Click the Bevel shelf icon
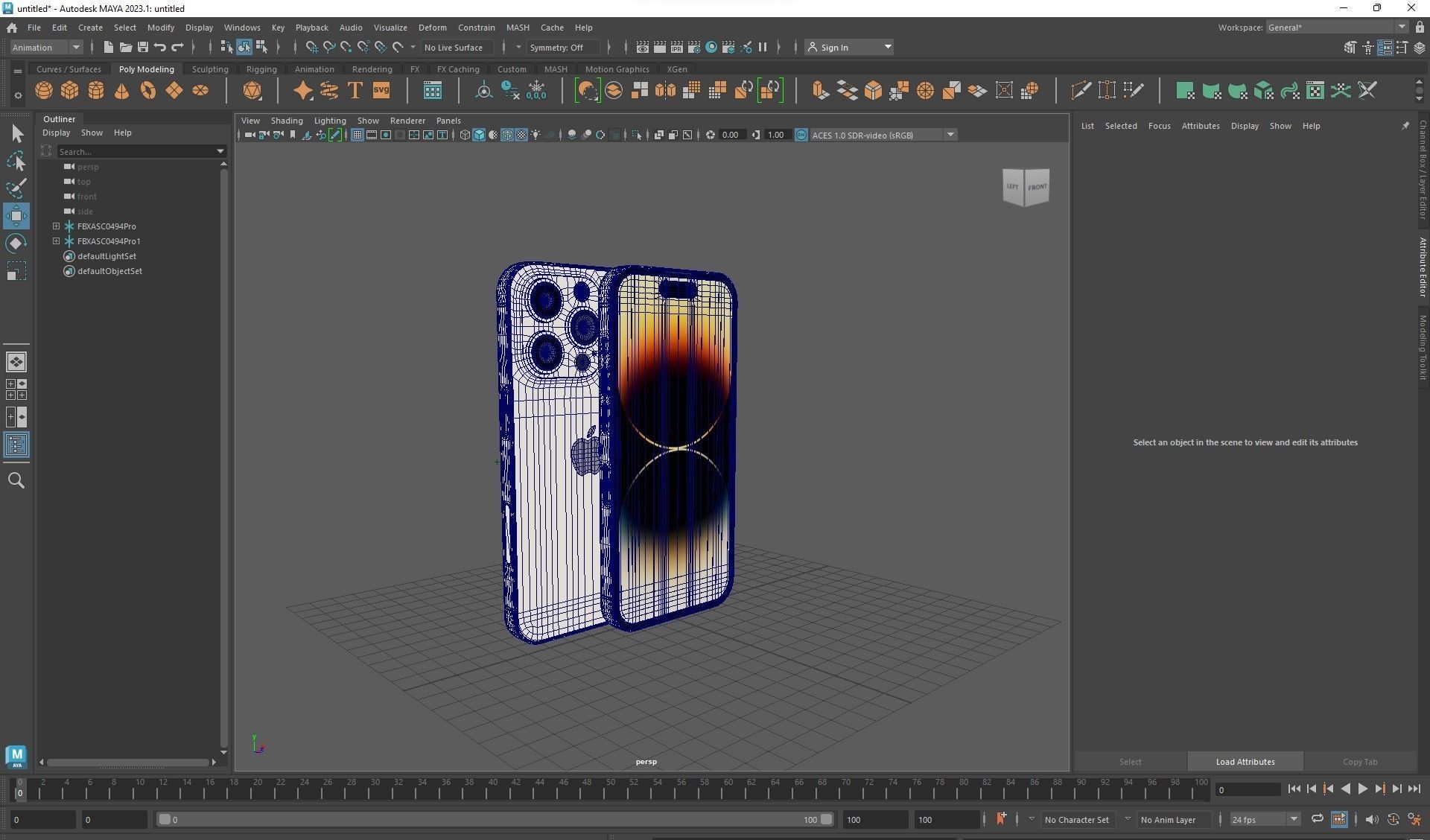This screenshot has height=840, width=1430. 873,91
